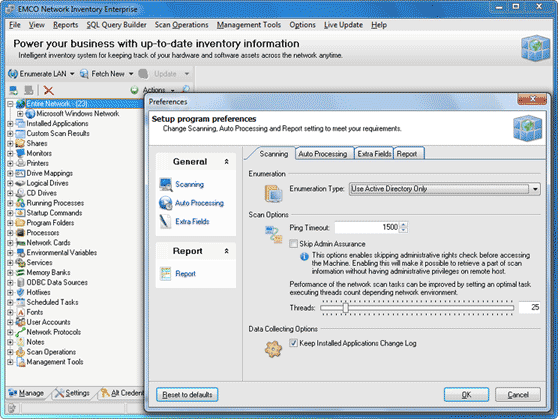Viewport: 558px width, 419px height.
Task: Select the ODBC Data Sources icon
Action: point(20,283)
